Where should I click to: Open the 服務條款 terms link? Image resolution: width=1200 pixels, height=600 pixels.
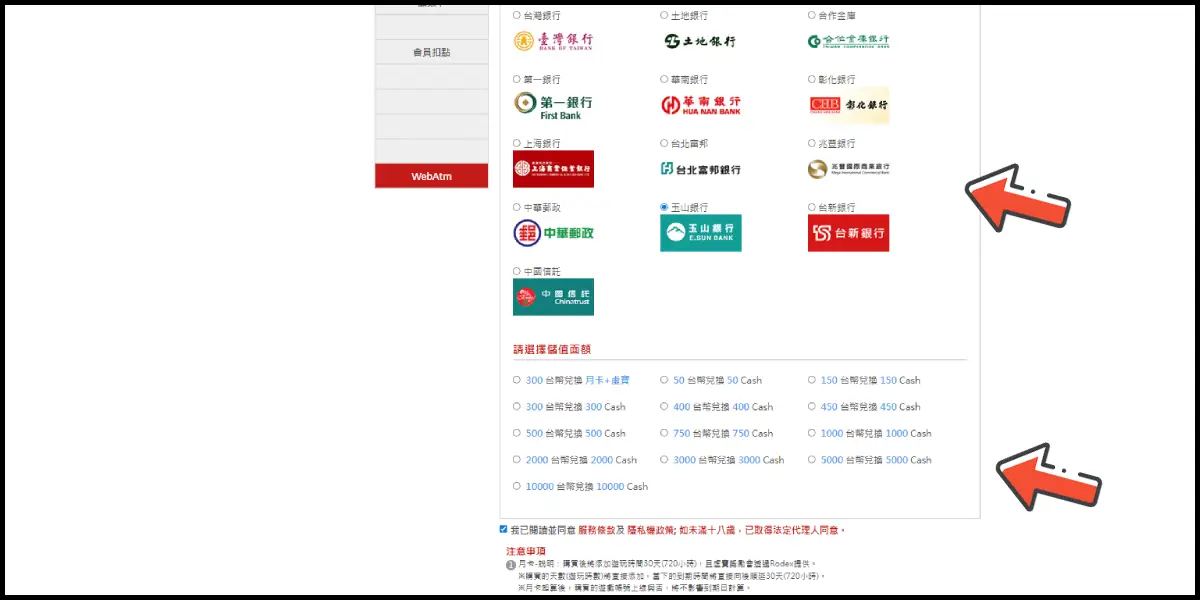coord(595,530)
